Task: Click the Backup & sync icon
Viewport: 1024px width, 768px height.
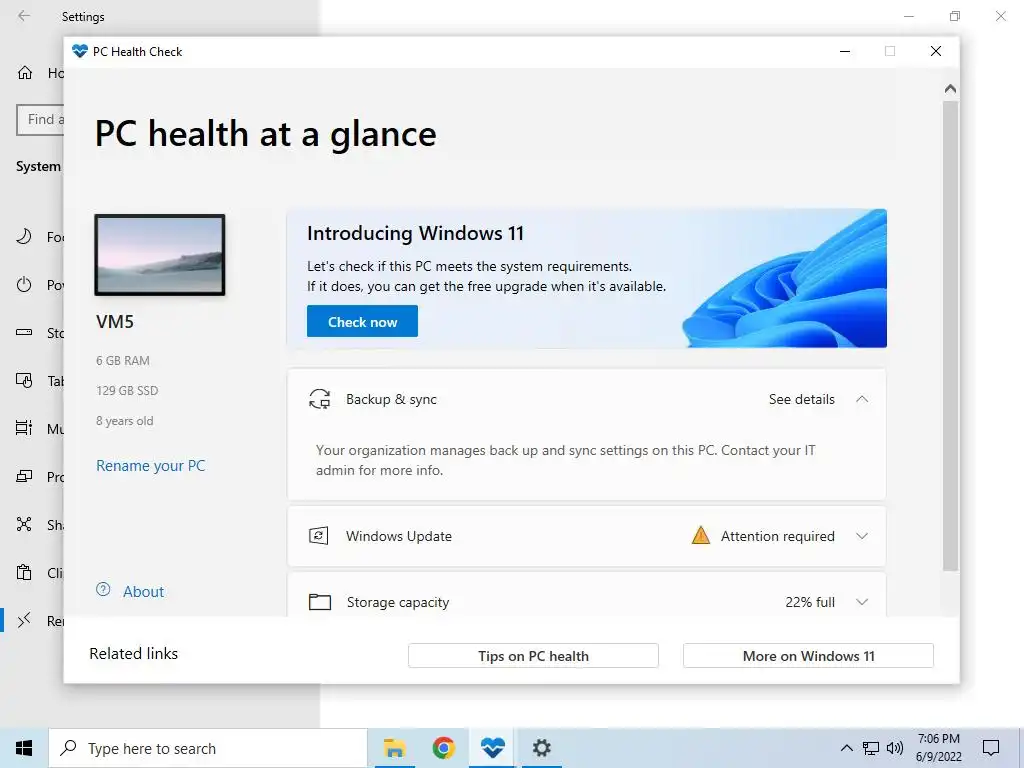Action: [x=319, y=399]
